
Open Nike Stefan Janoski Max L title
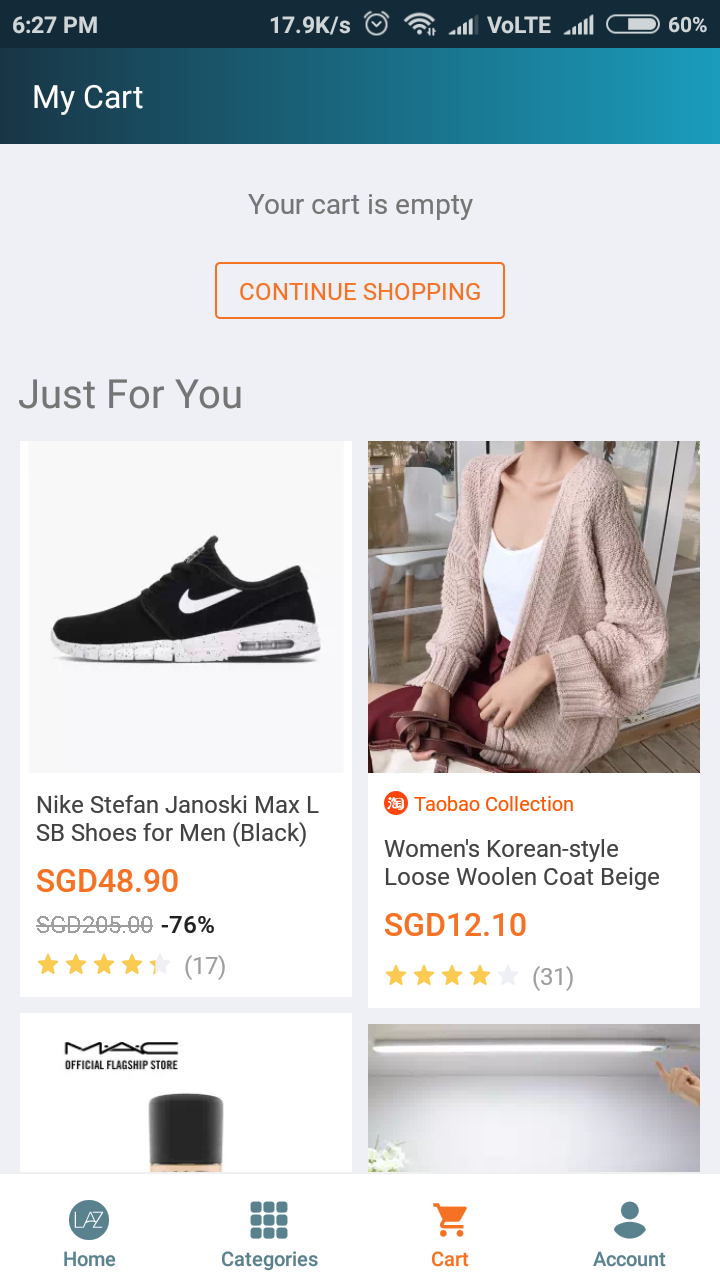pos(178,819)
